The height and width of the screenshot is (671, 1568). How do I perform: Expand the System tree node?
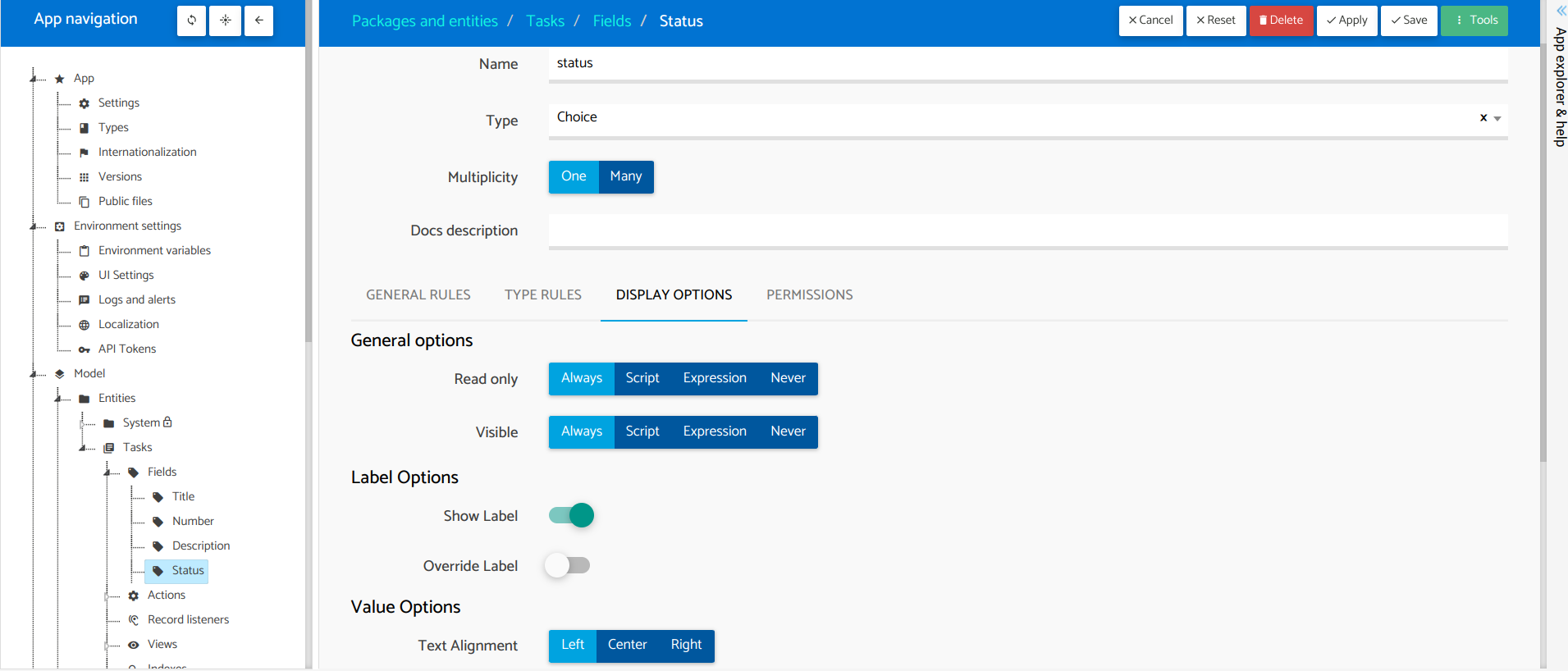click(x=83, y=423)
